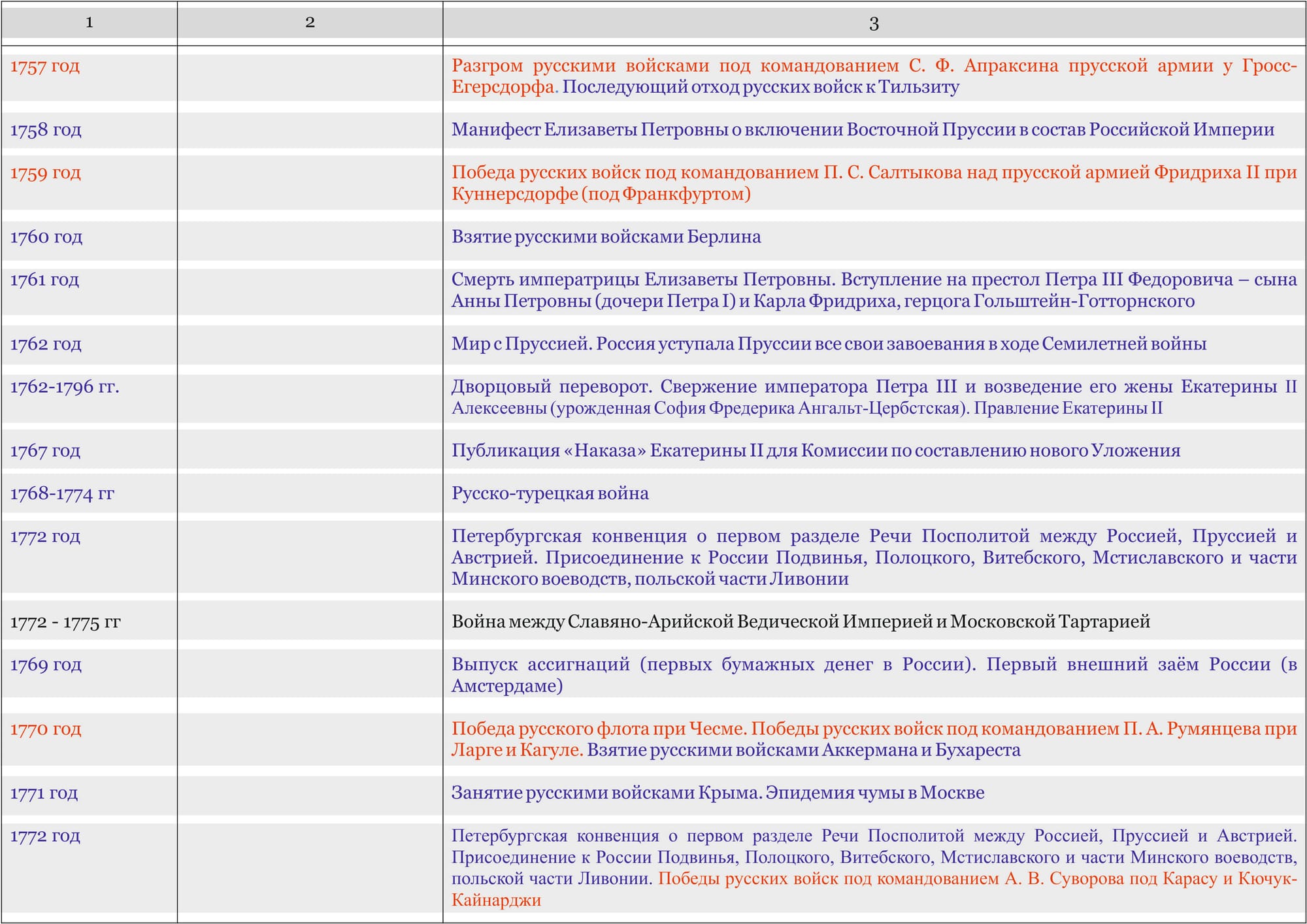The width and height of the screenshot is (1307, 924).
Task: Click "Победа русского флота при Чесме" entry
Action: [x=874, y=739]
